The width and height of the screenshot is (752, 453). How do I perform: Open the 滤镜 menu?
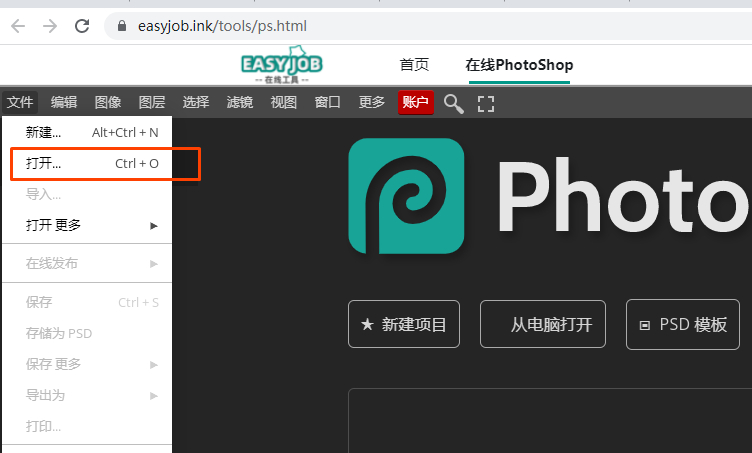(x=240, y=102)
